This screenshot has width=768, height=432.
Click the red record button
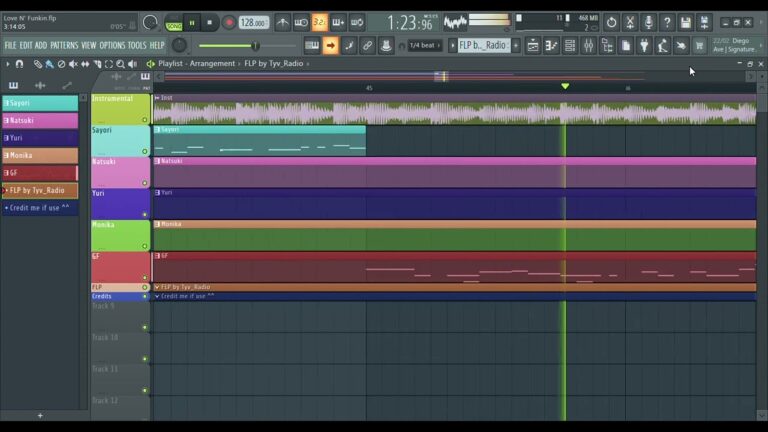pos(228,23)
